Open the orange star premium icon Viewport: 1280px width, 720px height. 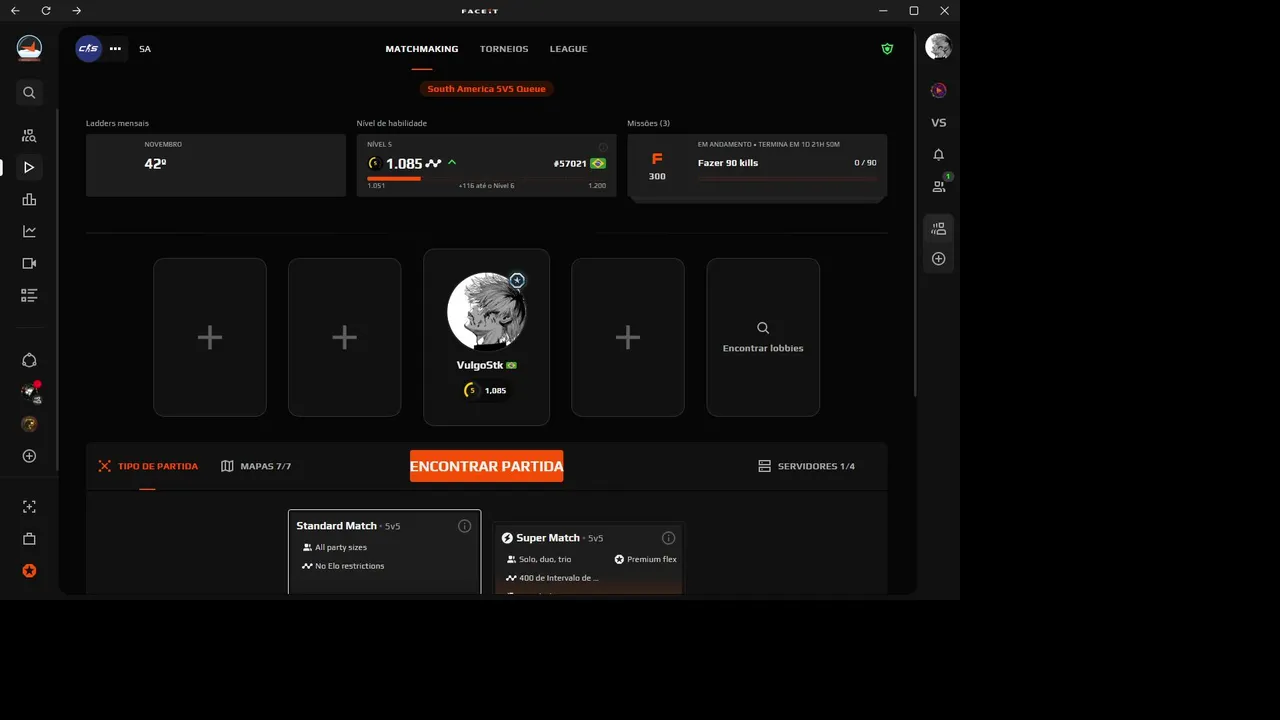tap(29, 571)
